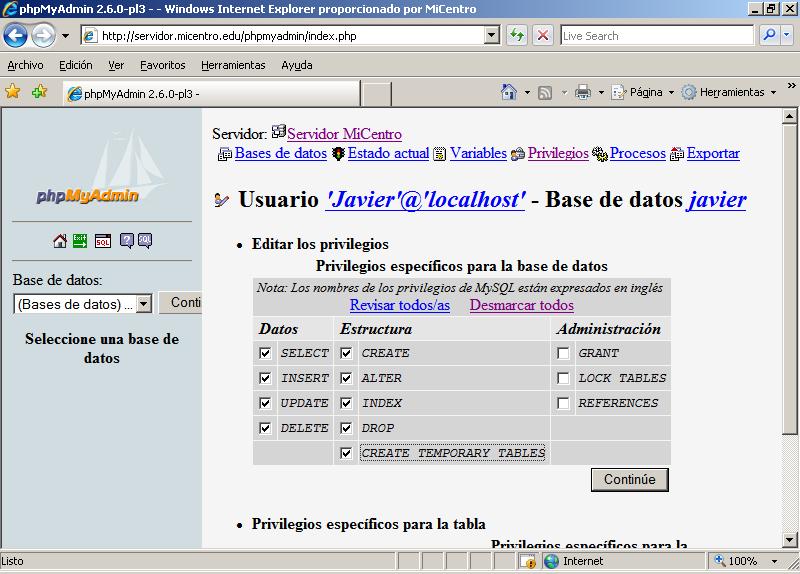The image size is (800, 574).
Task: Open the SQL query window icon
Action: (x=103, y=240)
